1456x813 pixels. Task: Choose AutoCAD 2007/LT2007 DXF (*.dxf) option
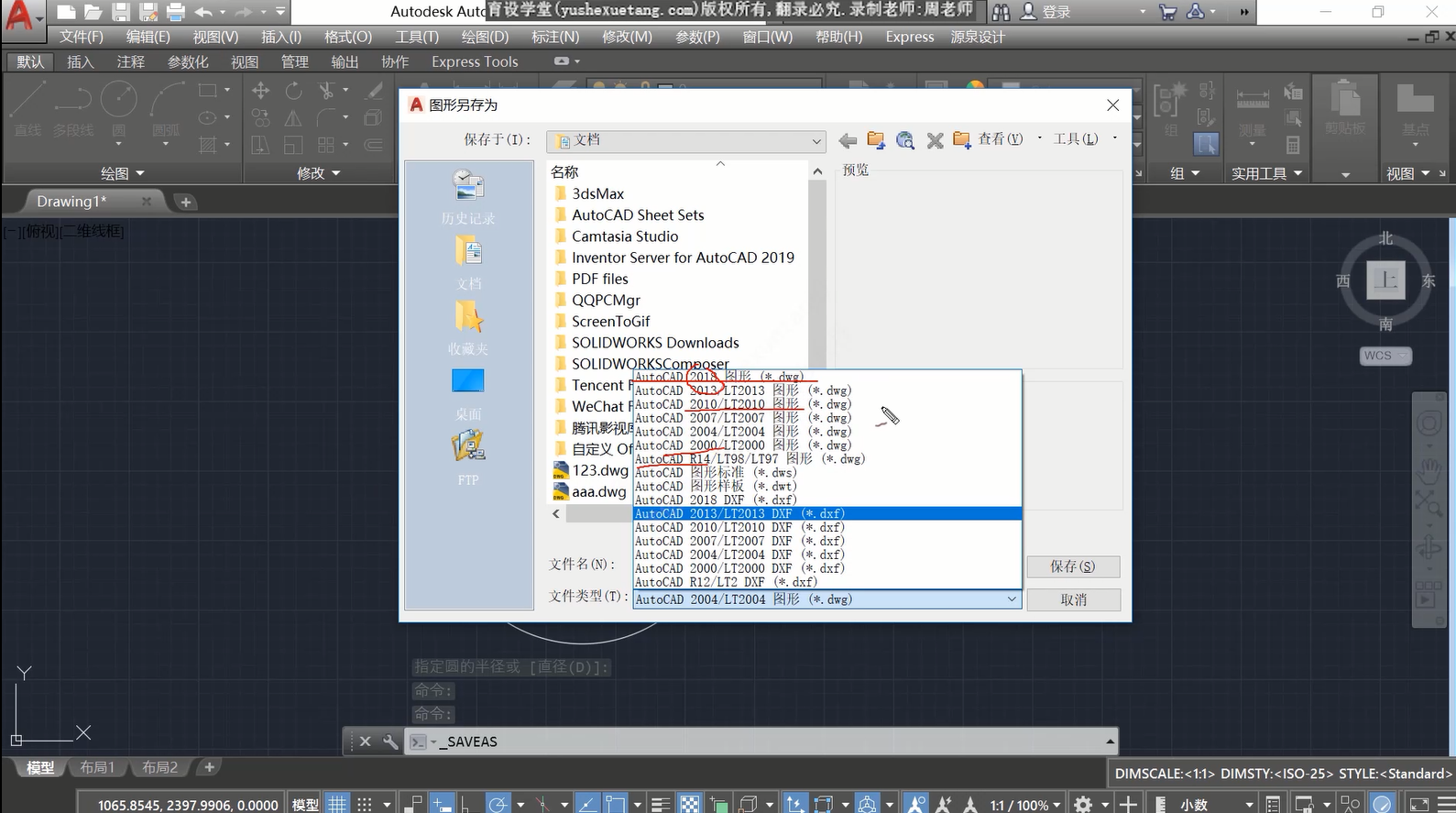pyautogui.click(x=827, y=541)
